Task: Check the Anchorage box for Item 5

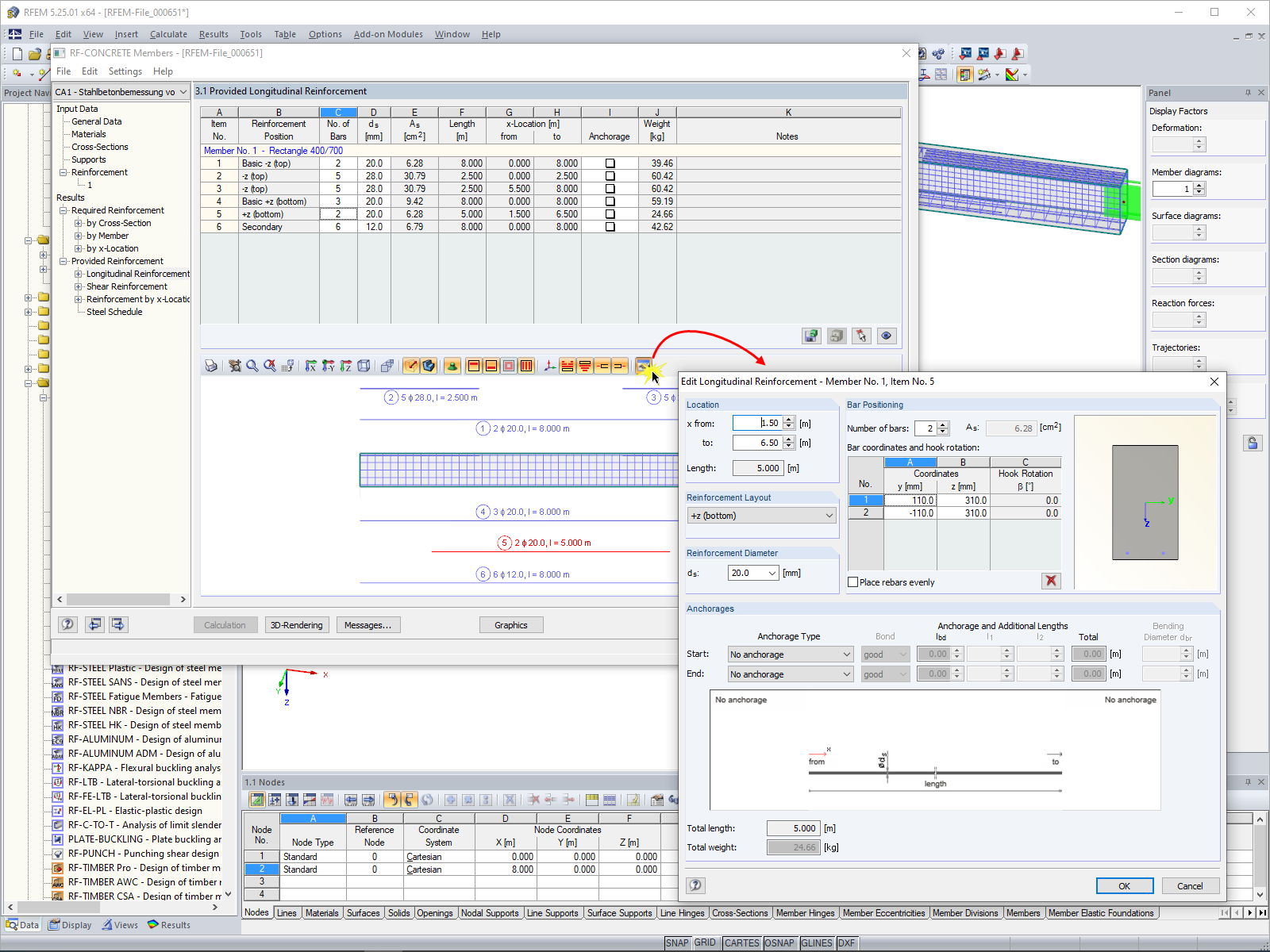Action: click(609, 213)
